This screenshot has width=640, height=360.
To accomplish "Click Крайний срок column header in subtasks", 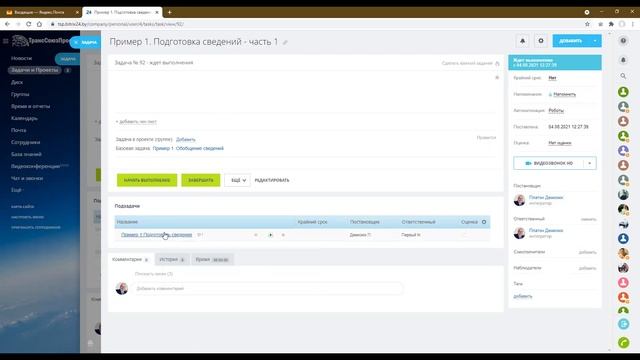I will tap(313, 222).
